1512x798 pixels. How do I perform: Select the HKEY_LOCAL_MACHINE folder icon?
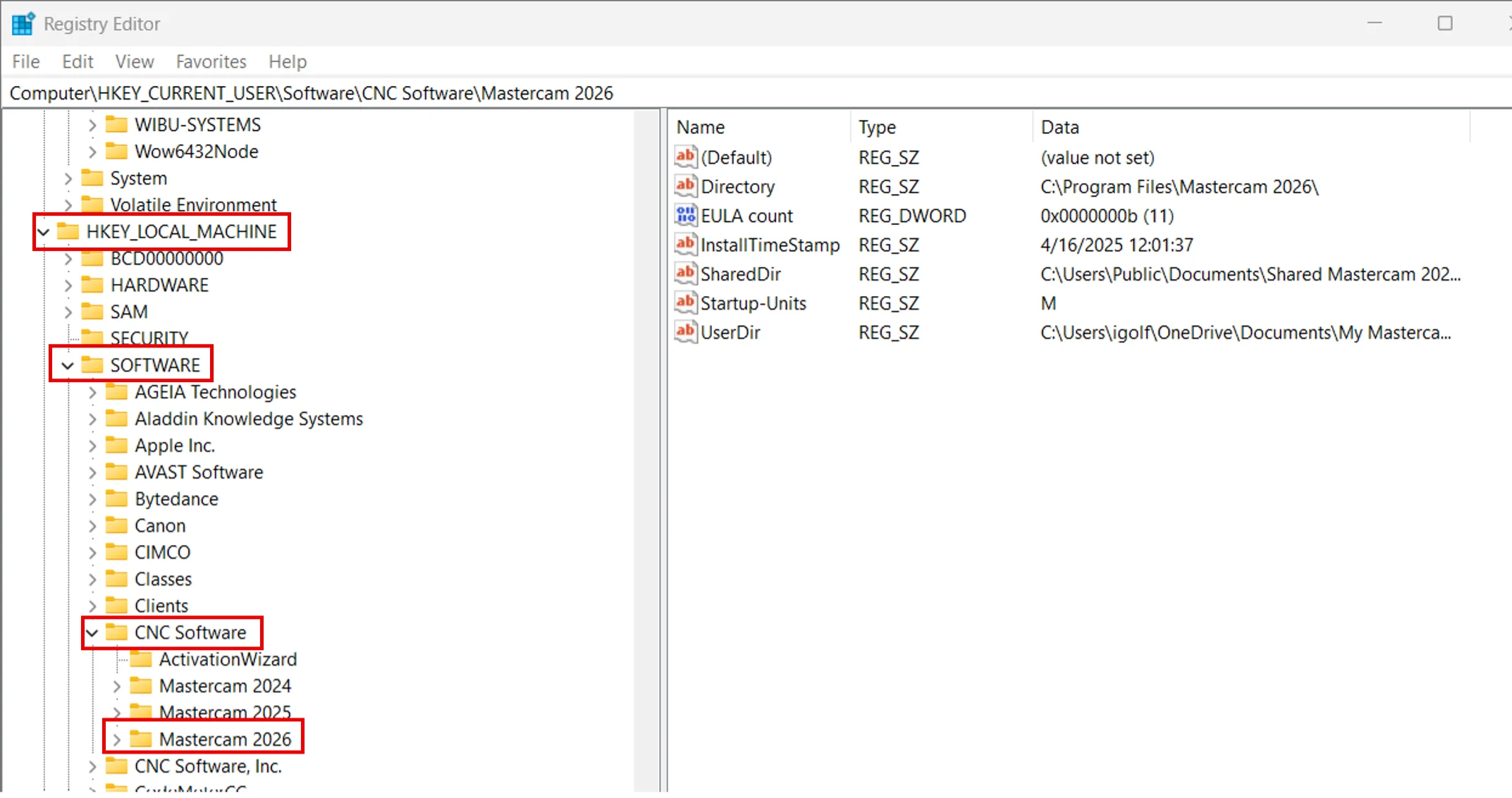[68, 231]
